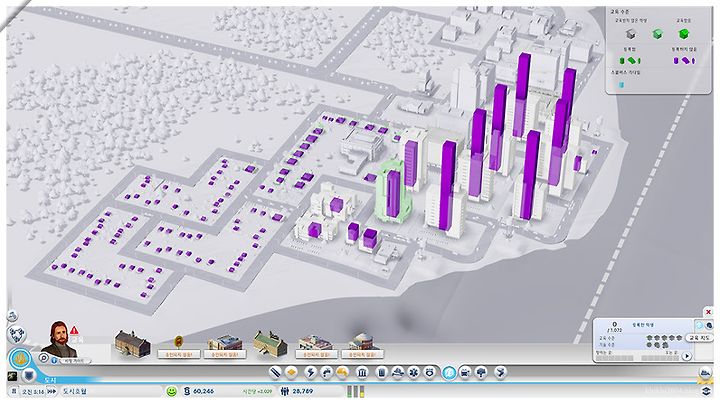Click the green happy face approval icon

172,392
